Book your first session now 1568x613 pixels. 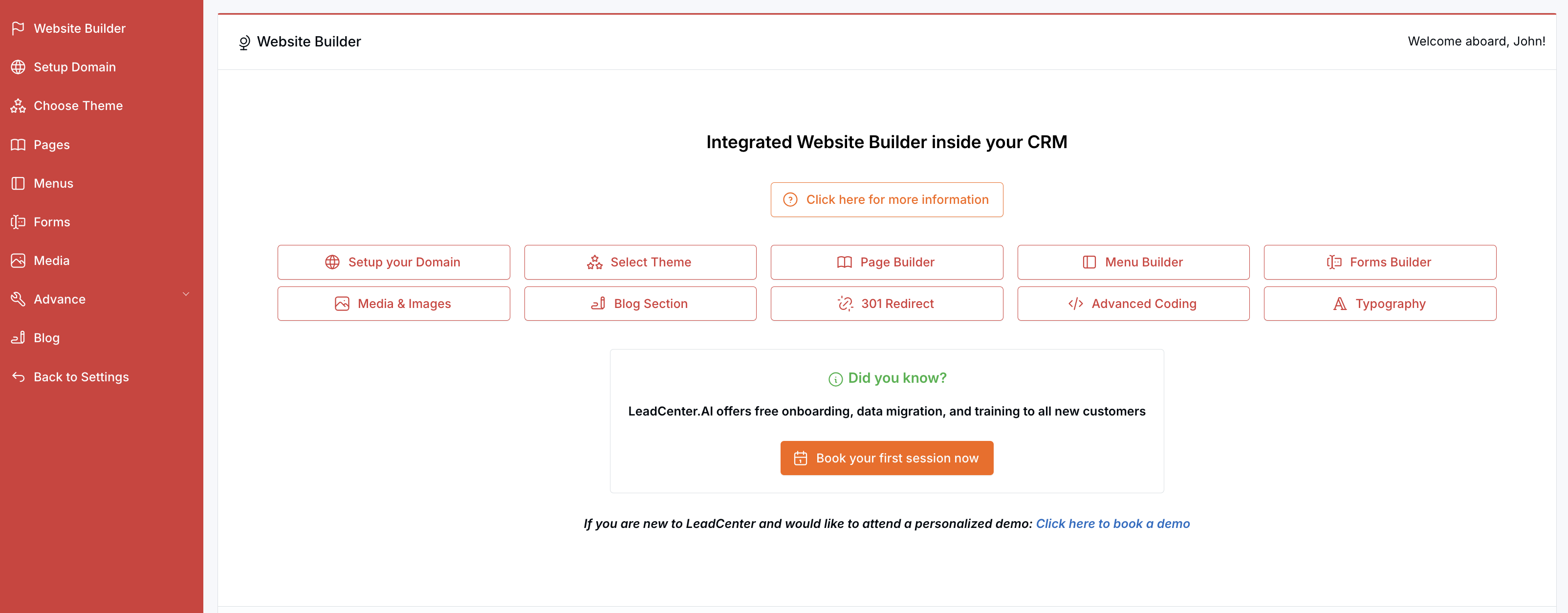point(886,459)
